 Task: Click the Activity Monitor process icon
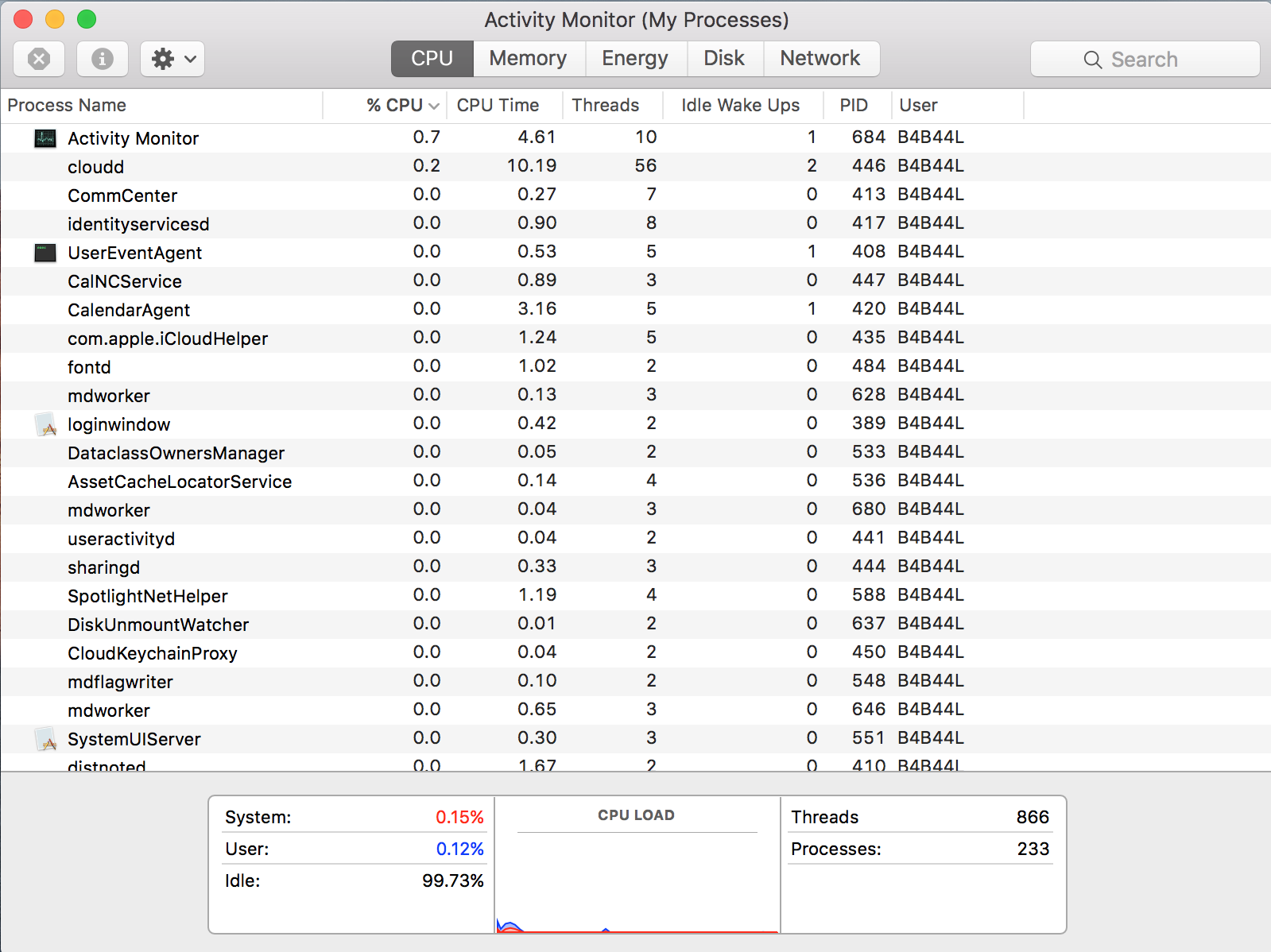(x=45, y=138)
